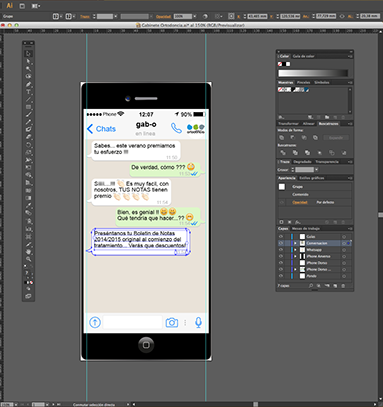Toggle visibility of the Guías layer
The height and width of the screenshot is (407, 383).
[281, 236]
